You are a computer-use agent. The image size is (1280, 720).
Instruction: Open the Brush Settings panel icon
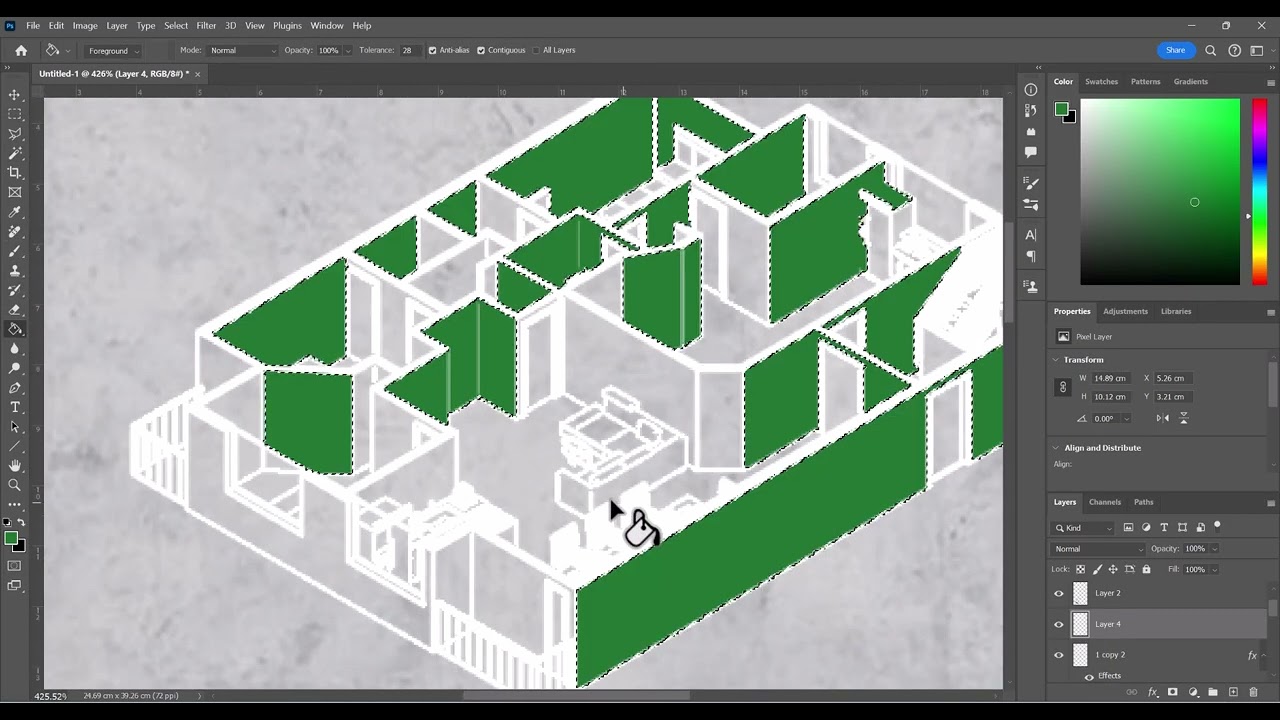(x=1031, y=204)
